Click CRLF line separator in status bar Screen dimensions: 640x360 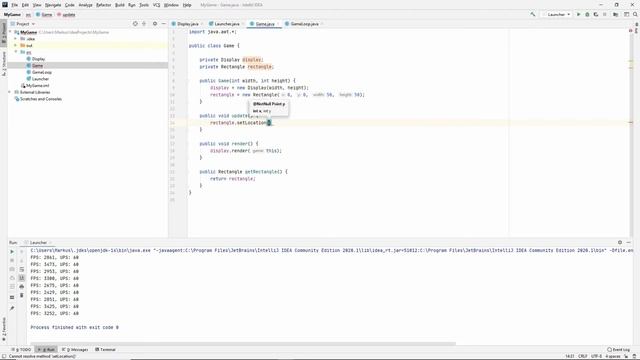(x=583, y=356)
